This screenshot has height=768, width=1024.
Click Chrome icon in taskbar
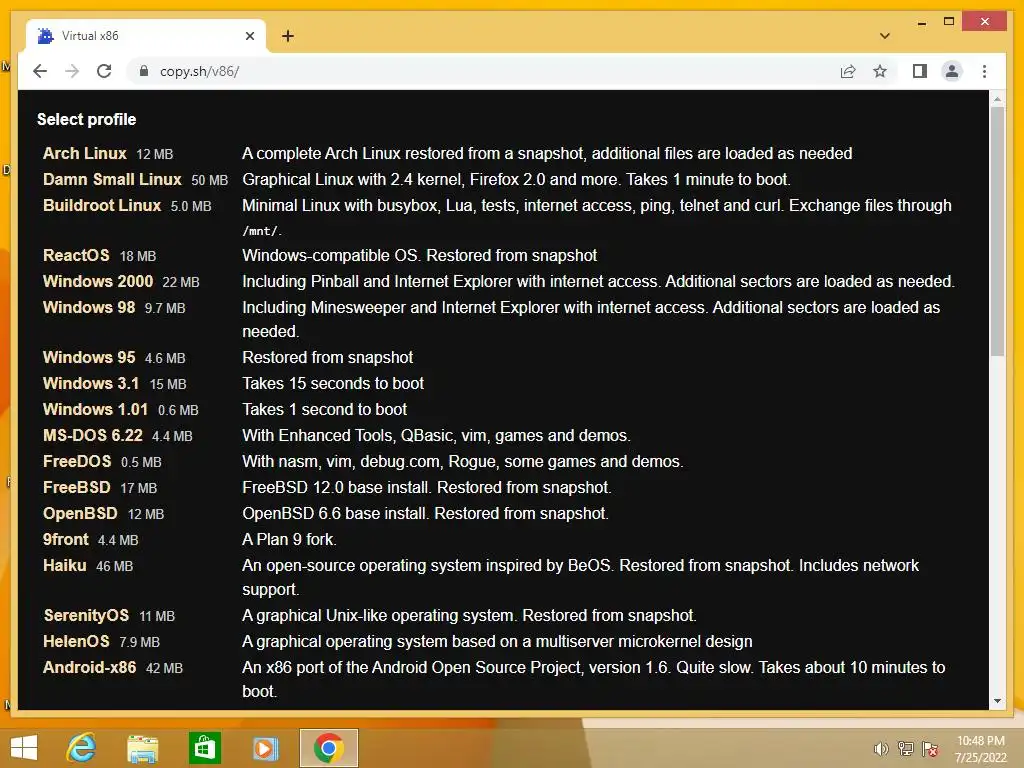pos(328,748)
